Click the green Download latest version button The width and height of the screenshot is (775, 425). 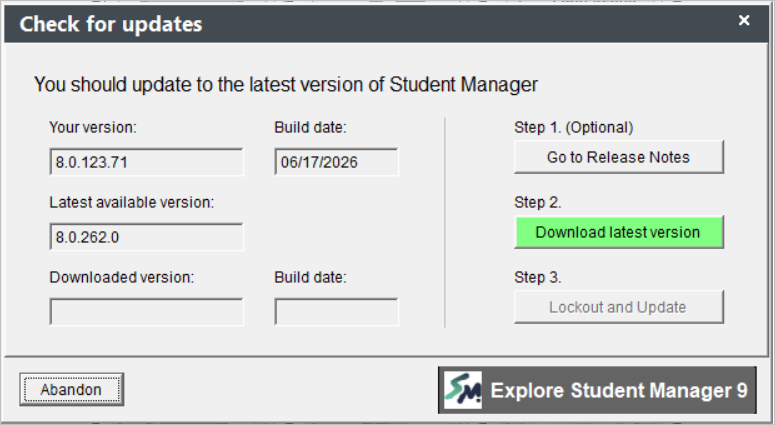619,232
